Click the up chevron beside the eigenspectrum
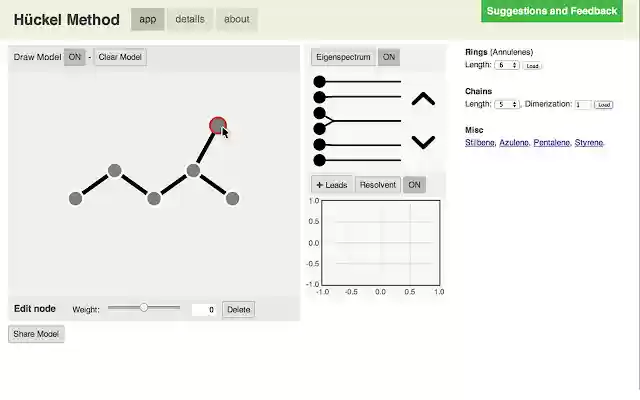This screenshot has height=400, width=640. tap(423, 99)
